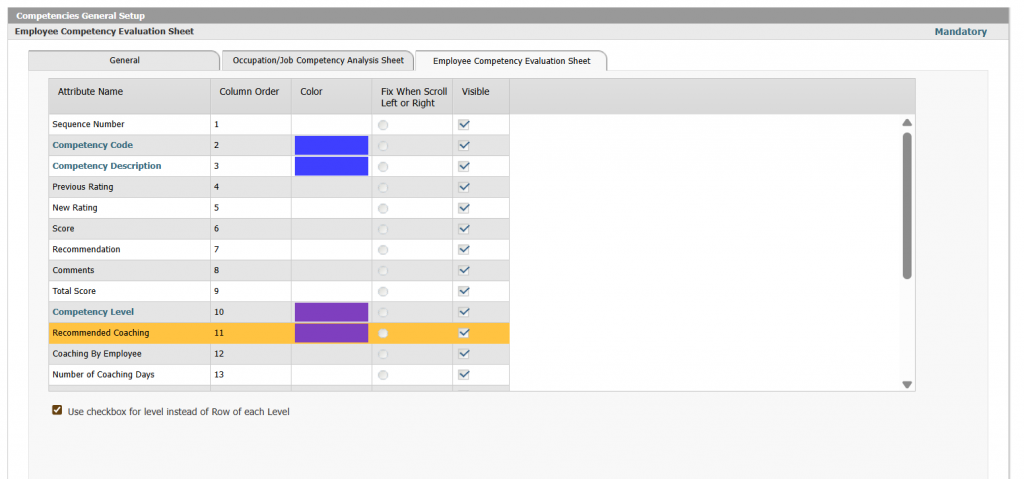This screenshot has width=1024, height=479.
Task: Toggle Visible checkbox for Competency Level
Action: (464, 312)
